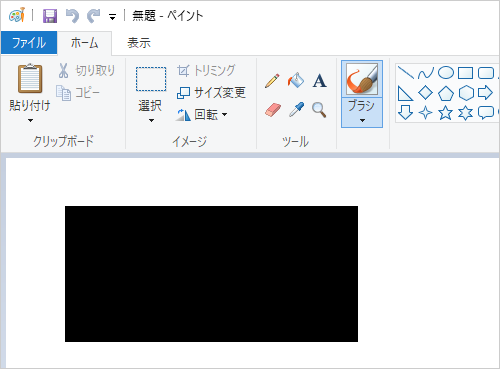Expand the 選択 dropdown arrow

[x=151, y=120]
